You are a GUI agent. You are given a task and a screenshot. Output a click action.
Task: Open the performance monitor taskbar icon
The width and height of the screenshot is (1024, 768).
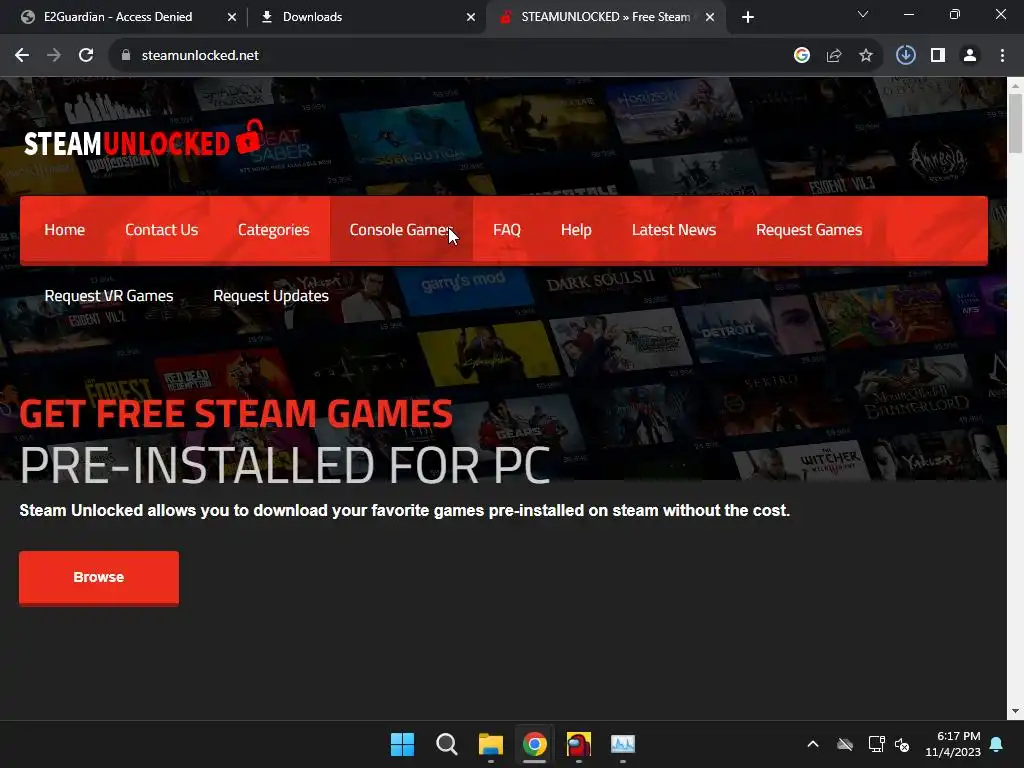tap(623, 744)
